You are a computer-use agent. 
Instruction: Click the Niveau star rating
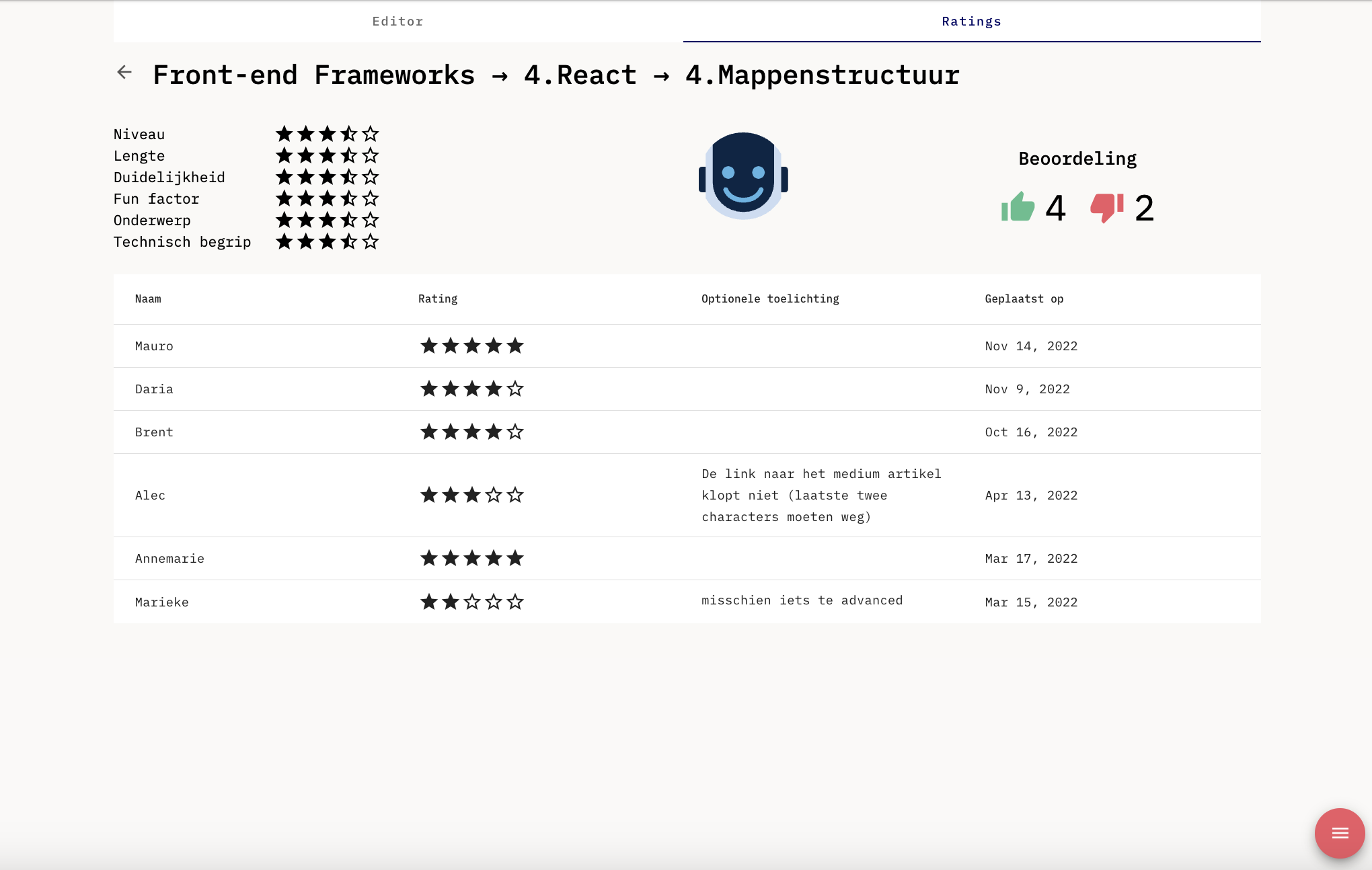coord(328,134)
